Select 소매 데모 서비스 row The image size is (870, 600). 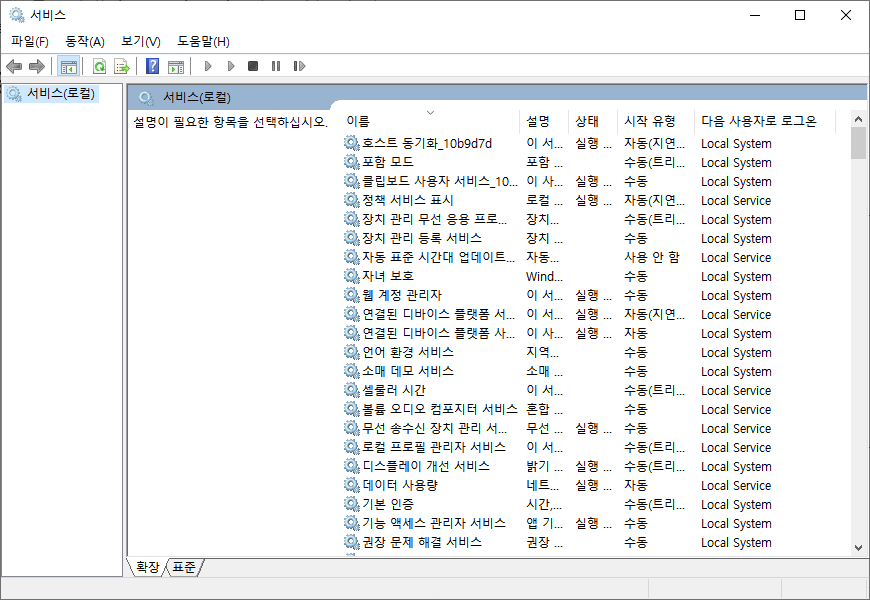pos(589,371)
